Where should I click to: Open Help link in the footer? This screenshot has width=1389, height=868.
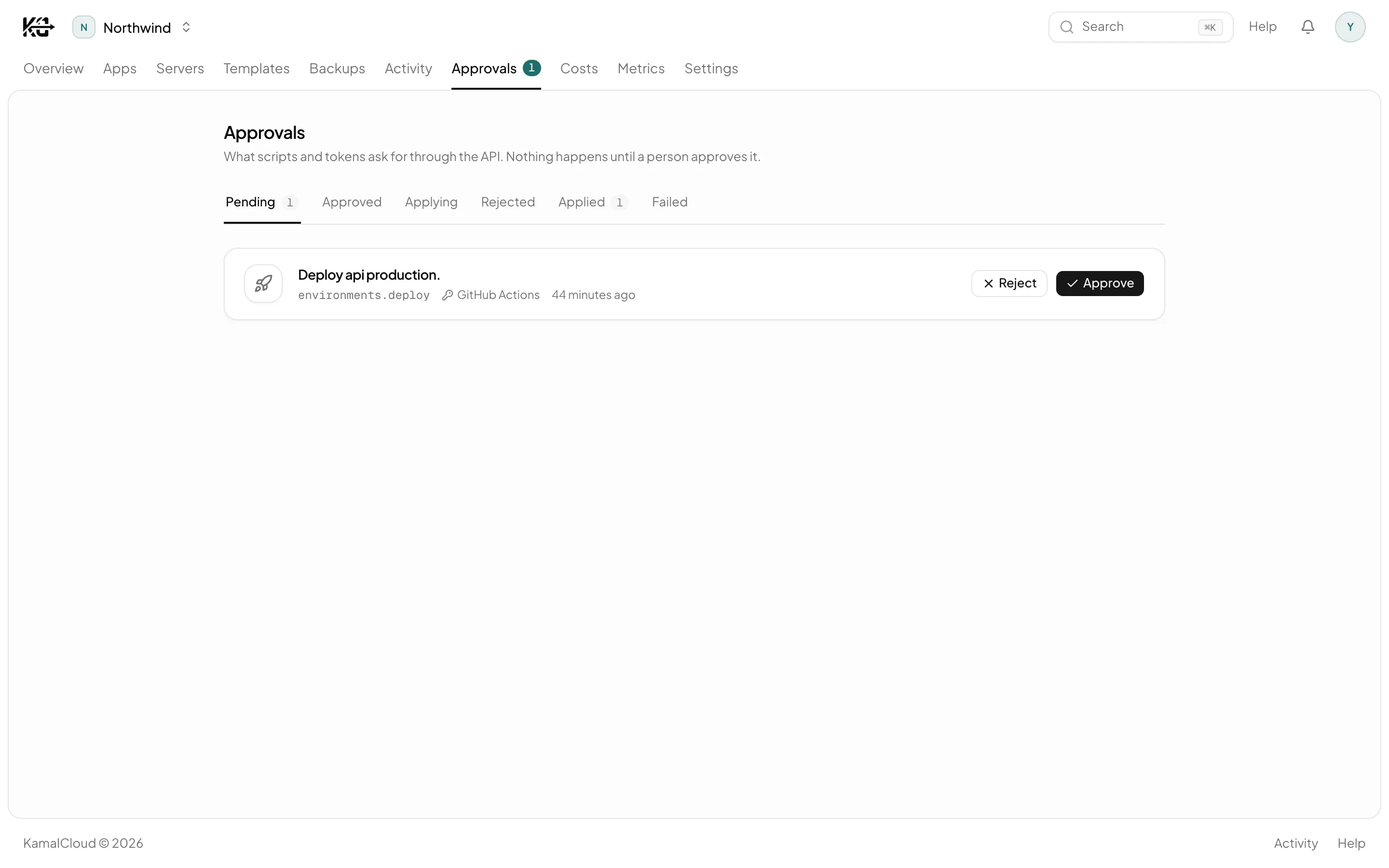[1351, 843]
